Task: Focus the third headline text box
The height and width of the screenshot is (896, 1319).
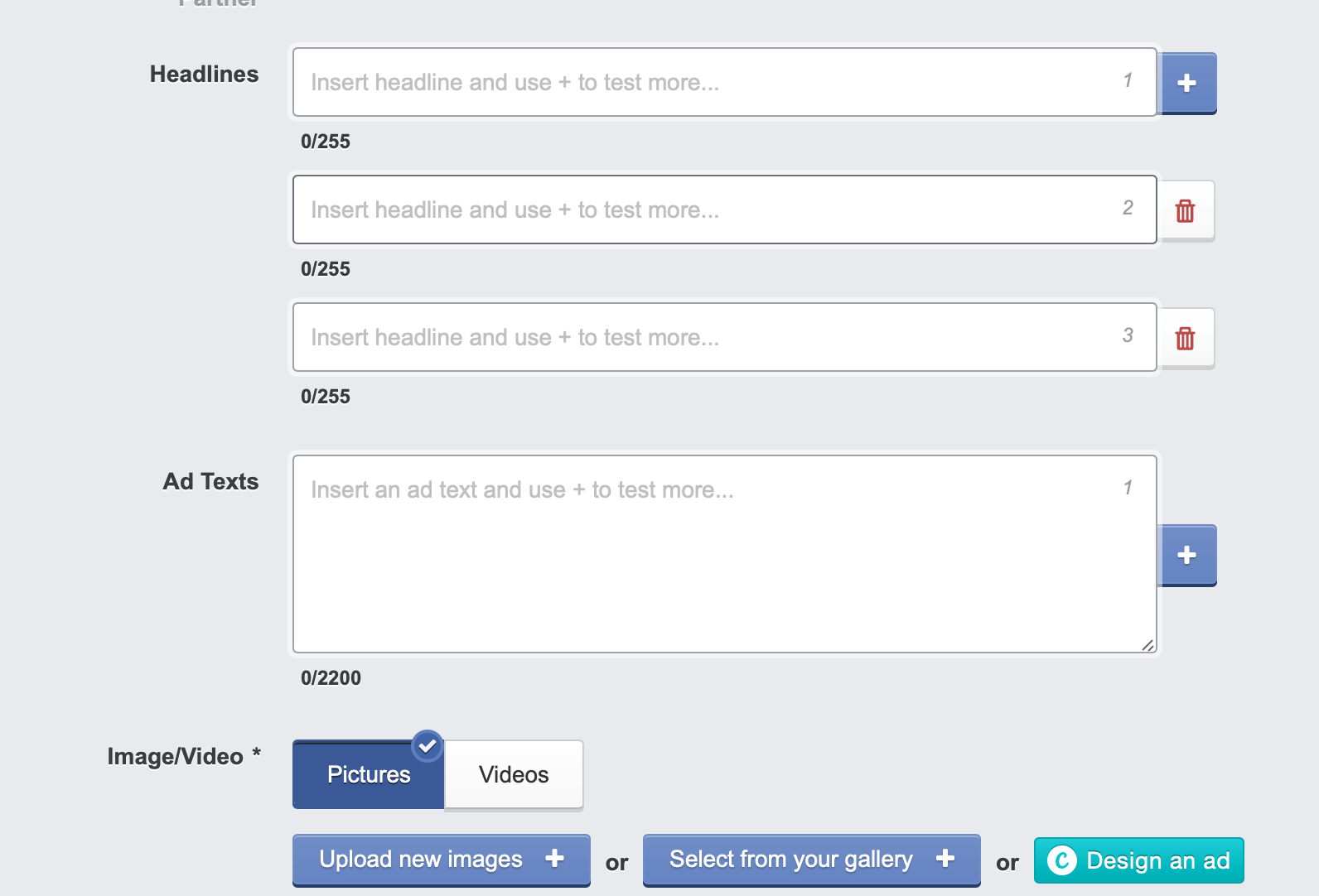Action: (704, 337)
